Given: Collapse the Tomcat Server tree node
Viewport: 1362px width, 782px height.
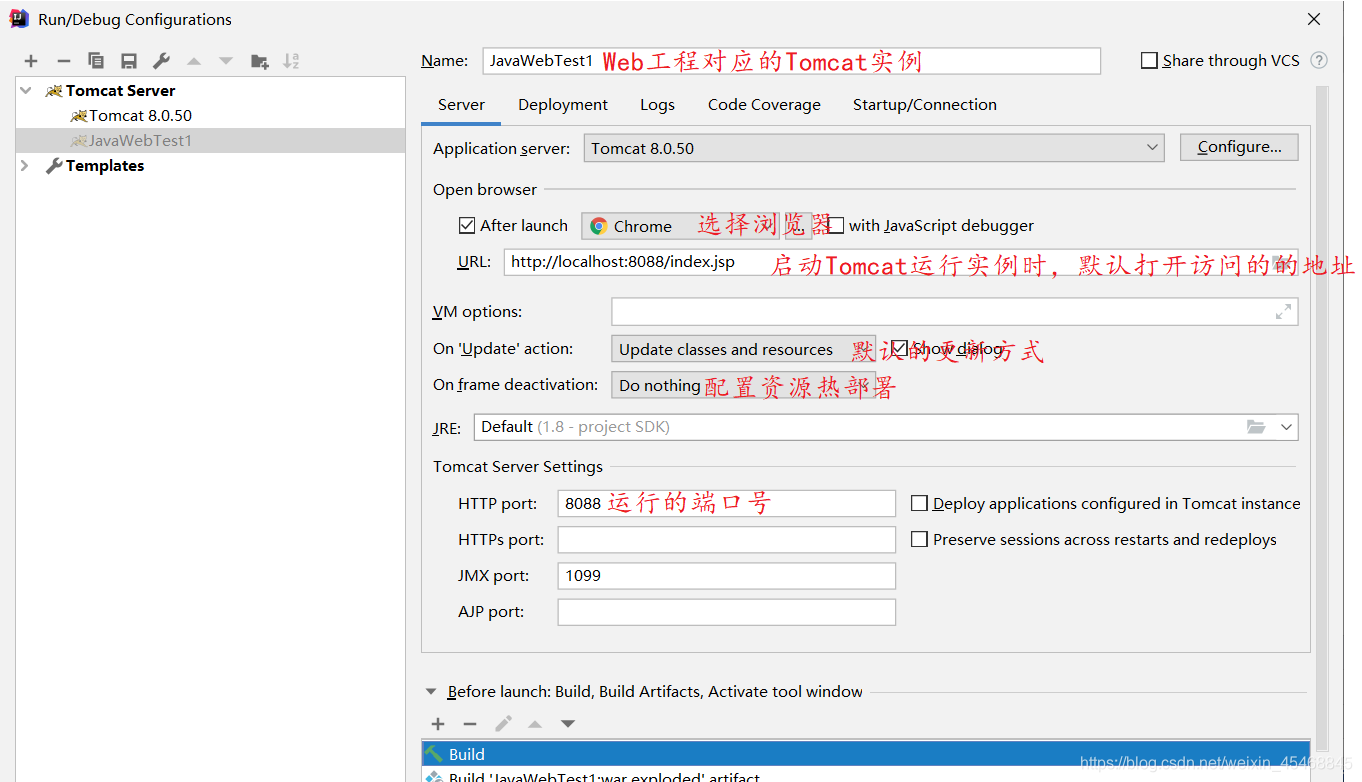Looking at the screenshot, I should tap(26, 91).
